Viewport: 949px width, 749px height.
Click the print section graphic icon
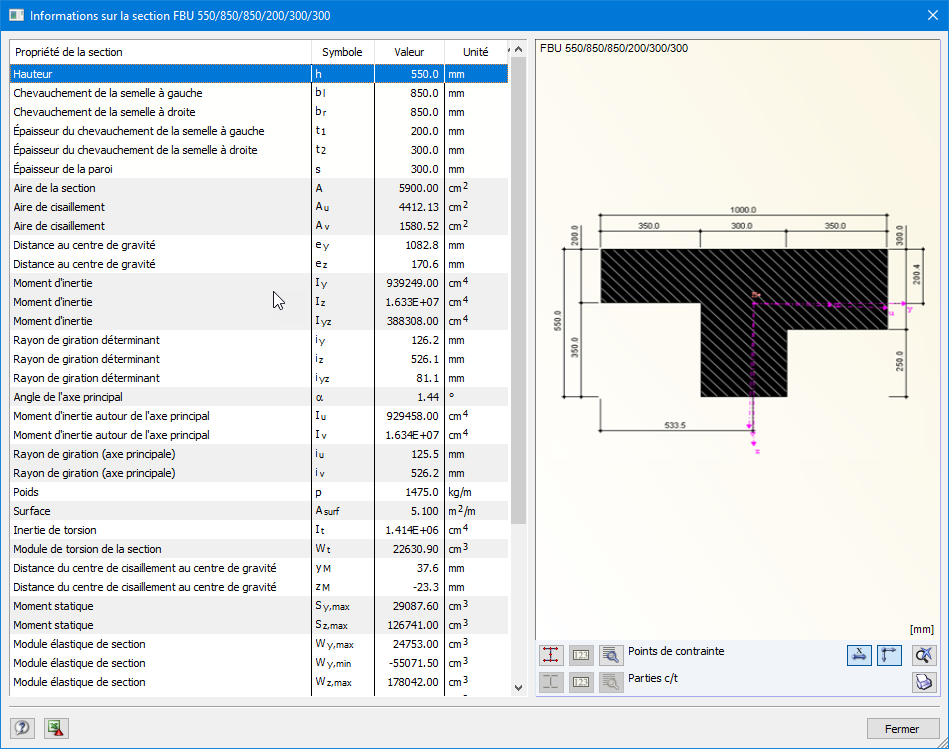click(x=923, y=682)
